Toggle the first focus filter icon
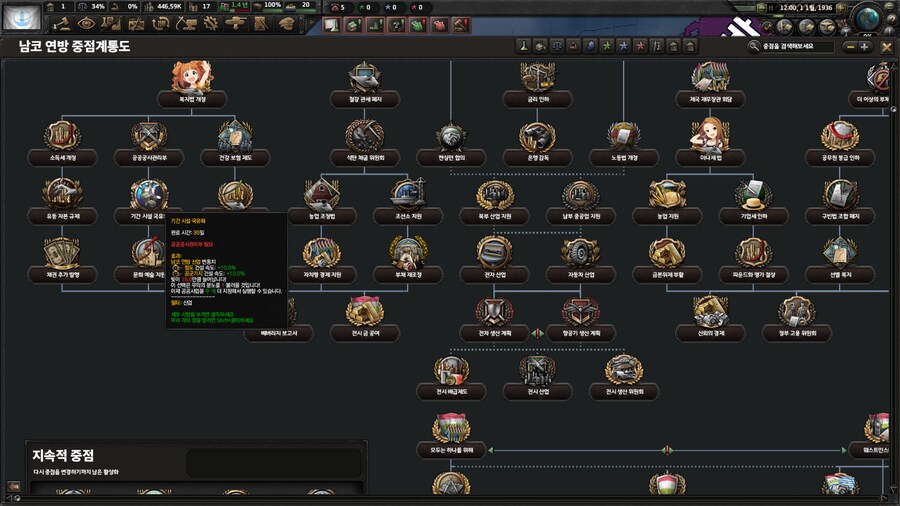Viewport: 900px width, 506px height. pos(522,46)
